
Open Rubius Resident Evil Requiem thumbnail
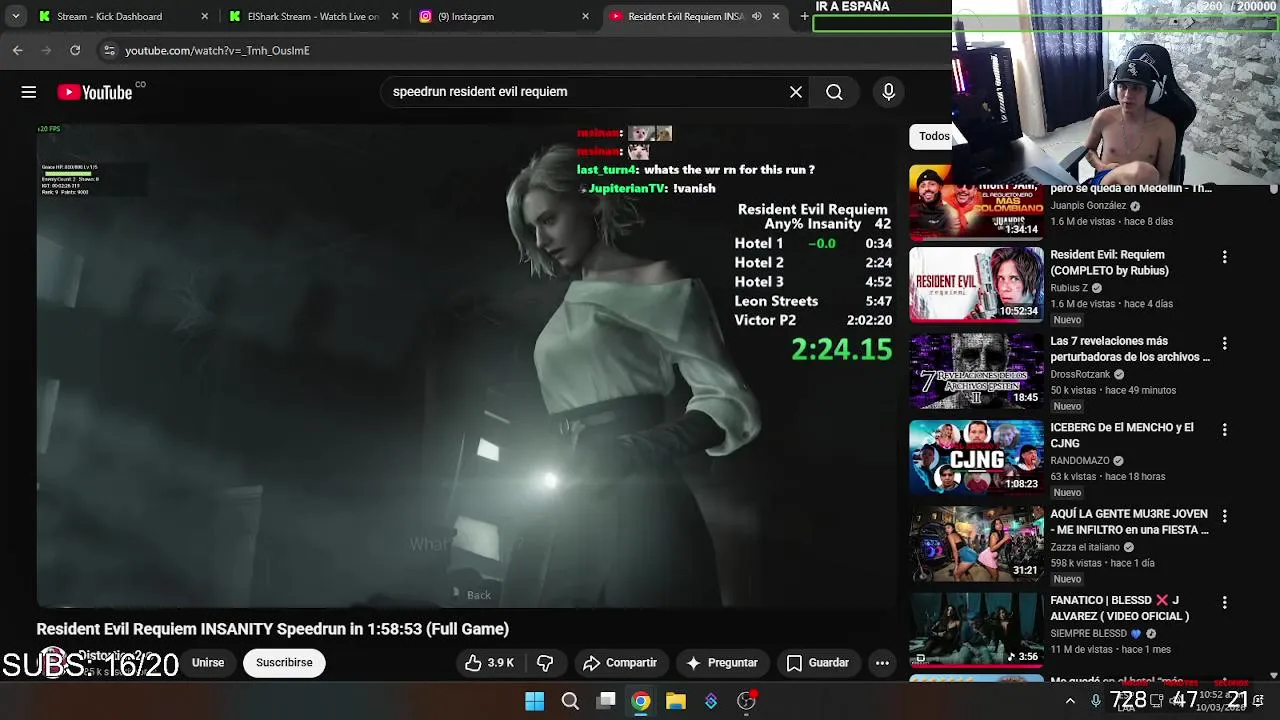pyautogui.click(x=976, y=285)
